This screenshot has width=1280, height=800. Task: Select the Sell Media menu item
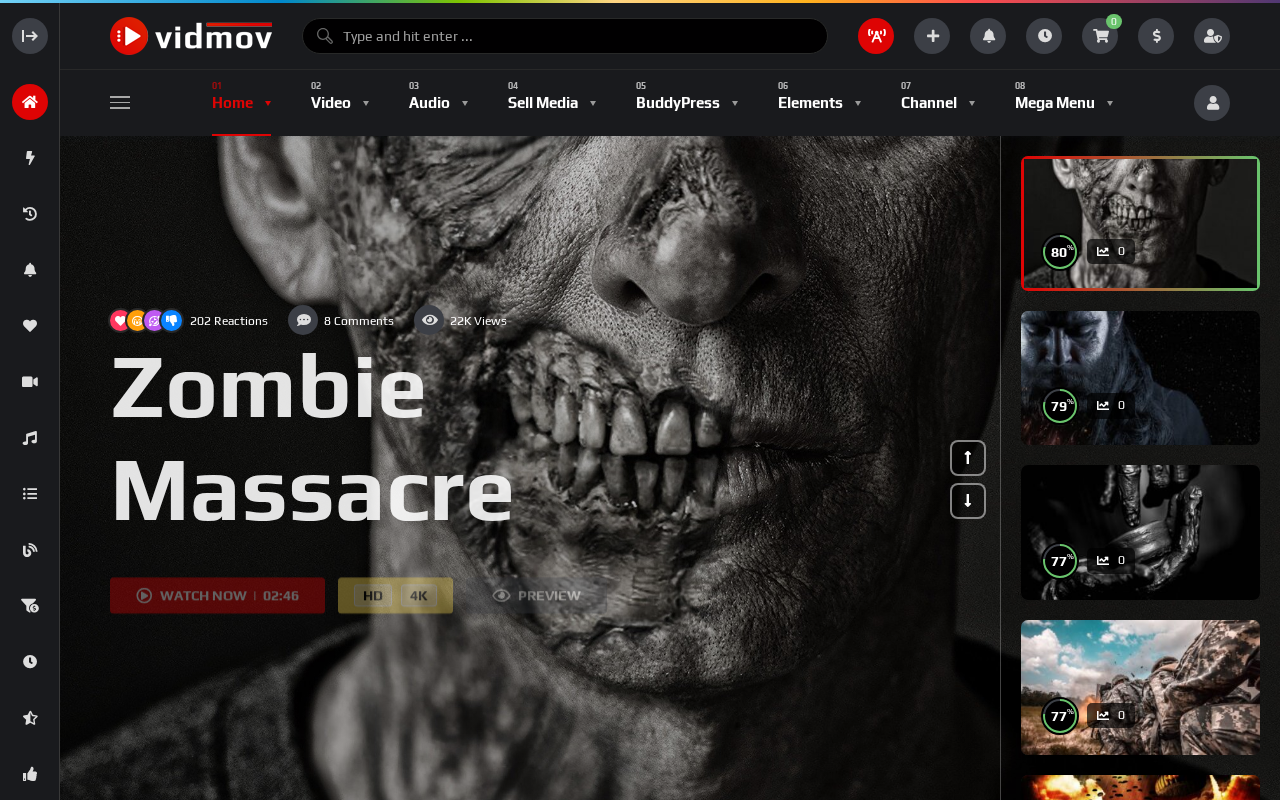(x=543, y=103)
